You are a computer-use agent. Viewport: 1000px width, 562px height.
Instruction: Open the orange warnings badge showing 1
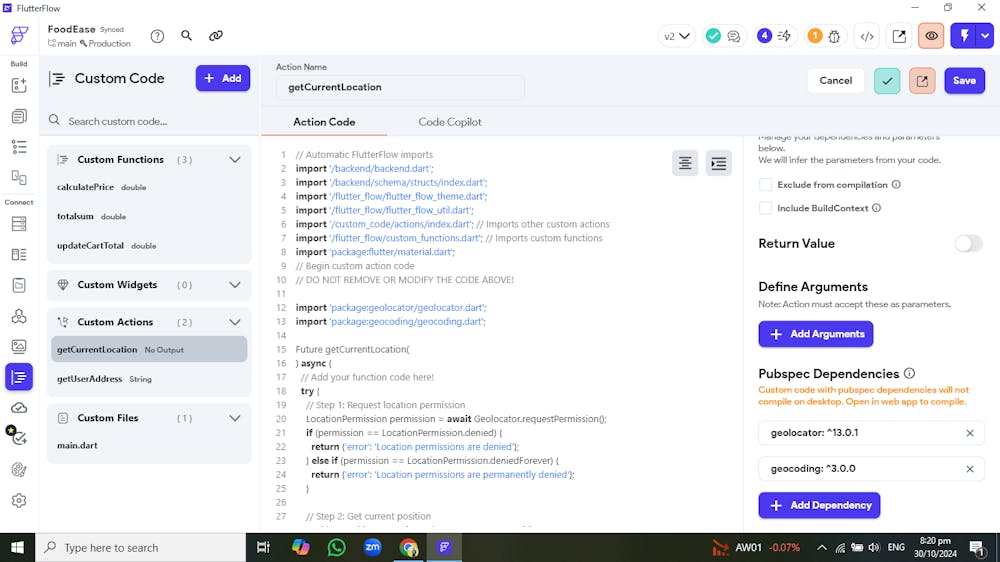pyautogui.click(x=814, y=36)
